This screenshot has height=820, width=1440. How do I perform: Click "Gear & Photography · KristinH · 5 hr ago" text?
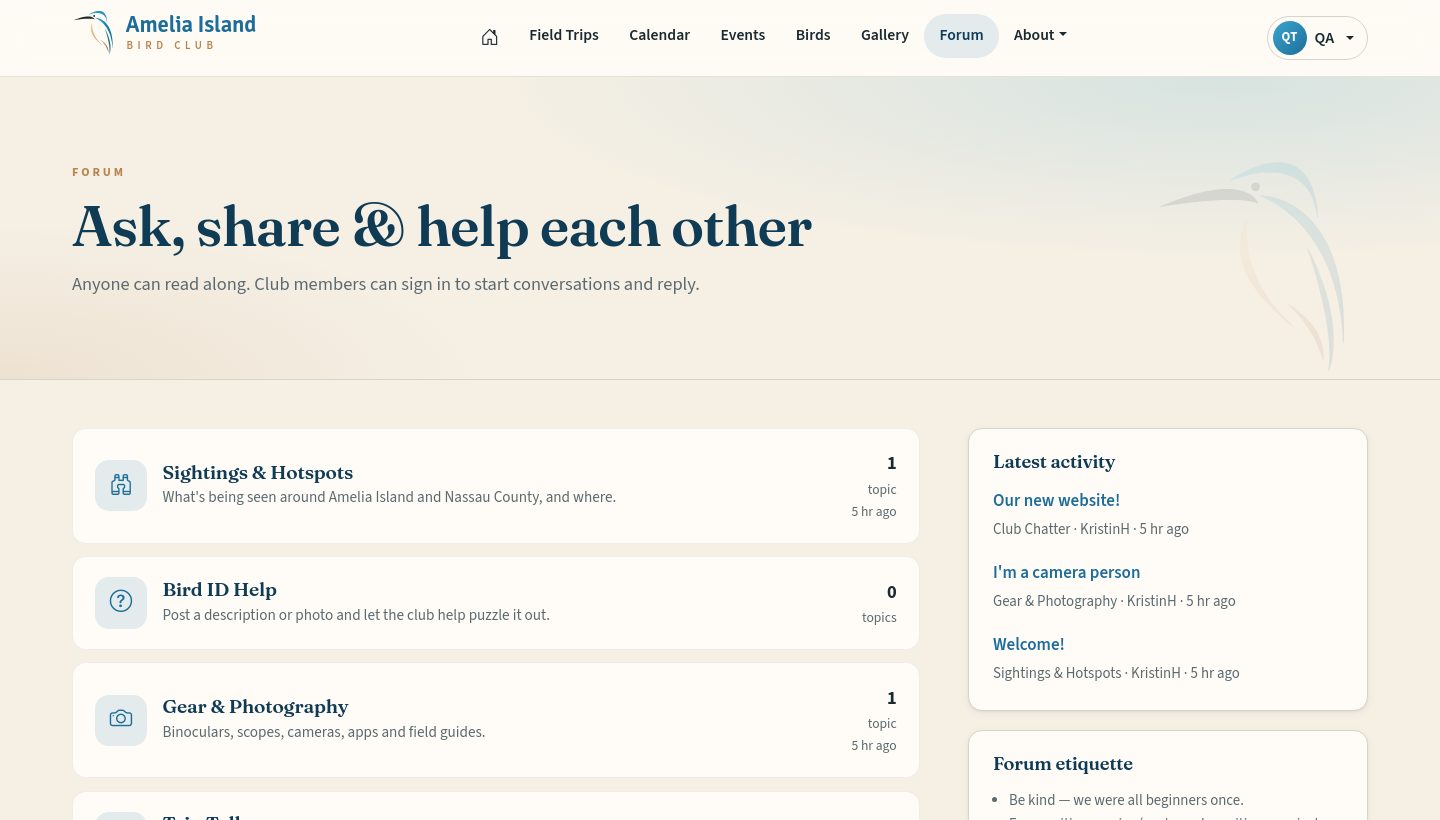tap(1114, 601)
